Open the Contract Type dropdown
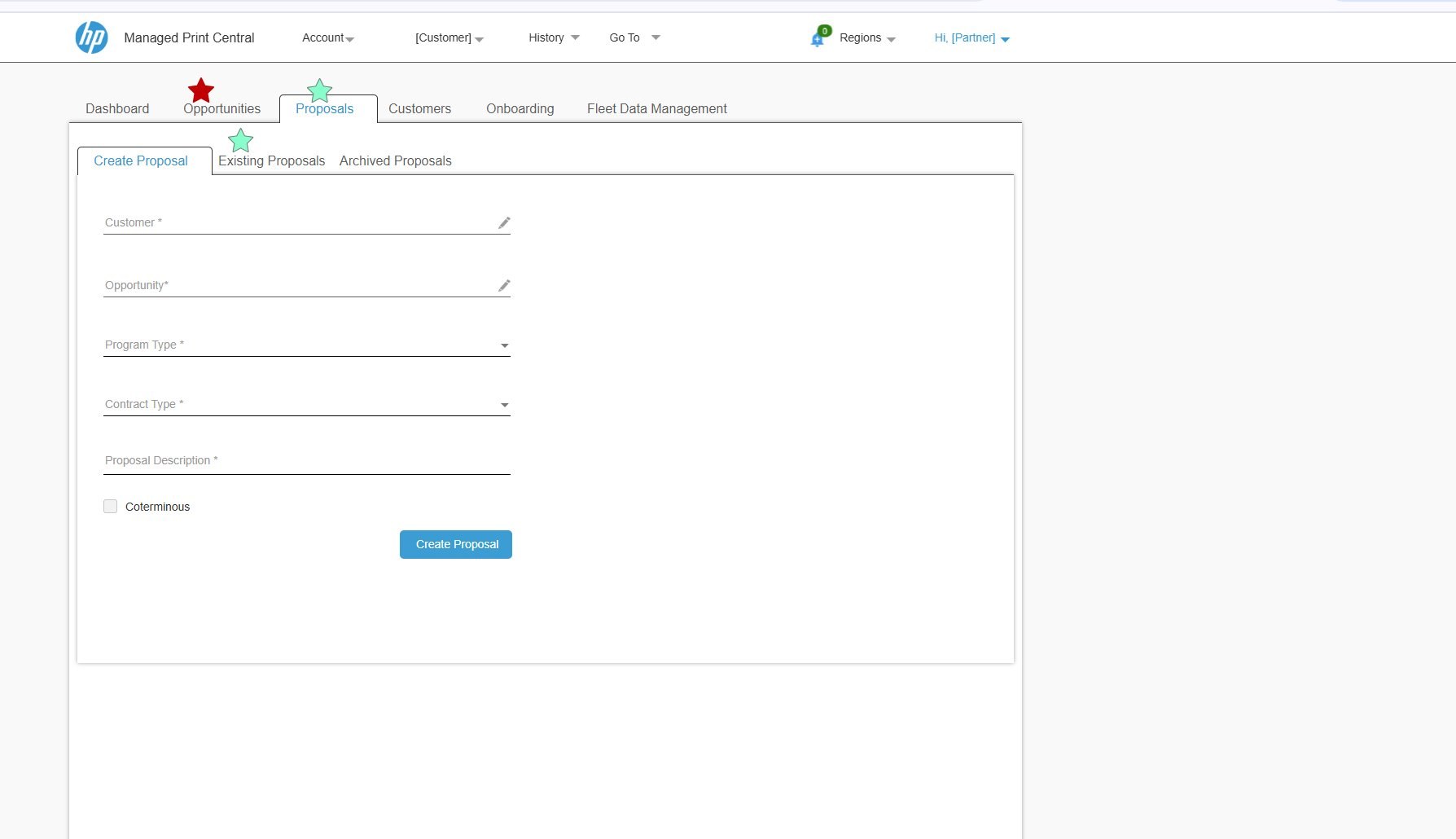 (307, 405)
